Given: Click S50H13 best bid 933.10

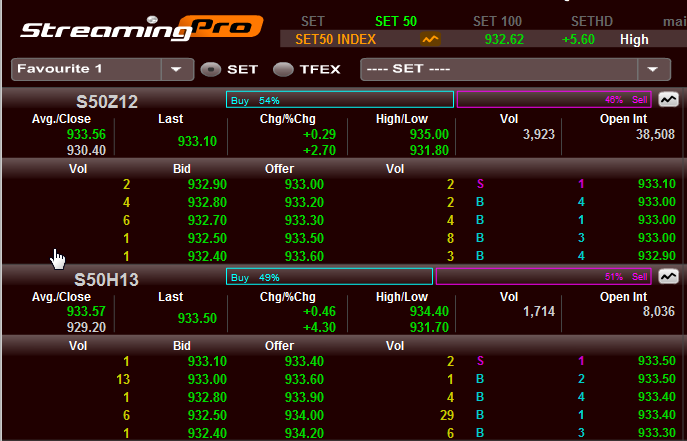Looking at the screenshot, I should click(207, 361).
